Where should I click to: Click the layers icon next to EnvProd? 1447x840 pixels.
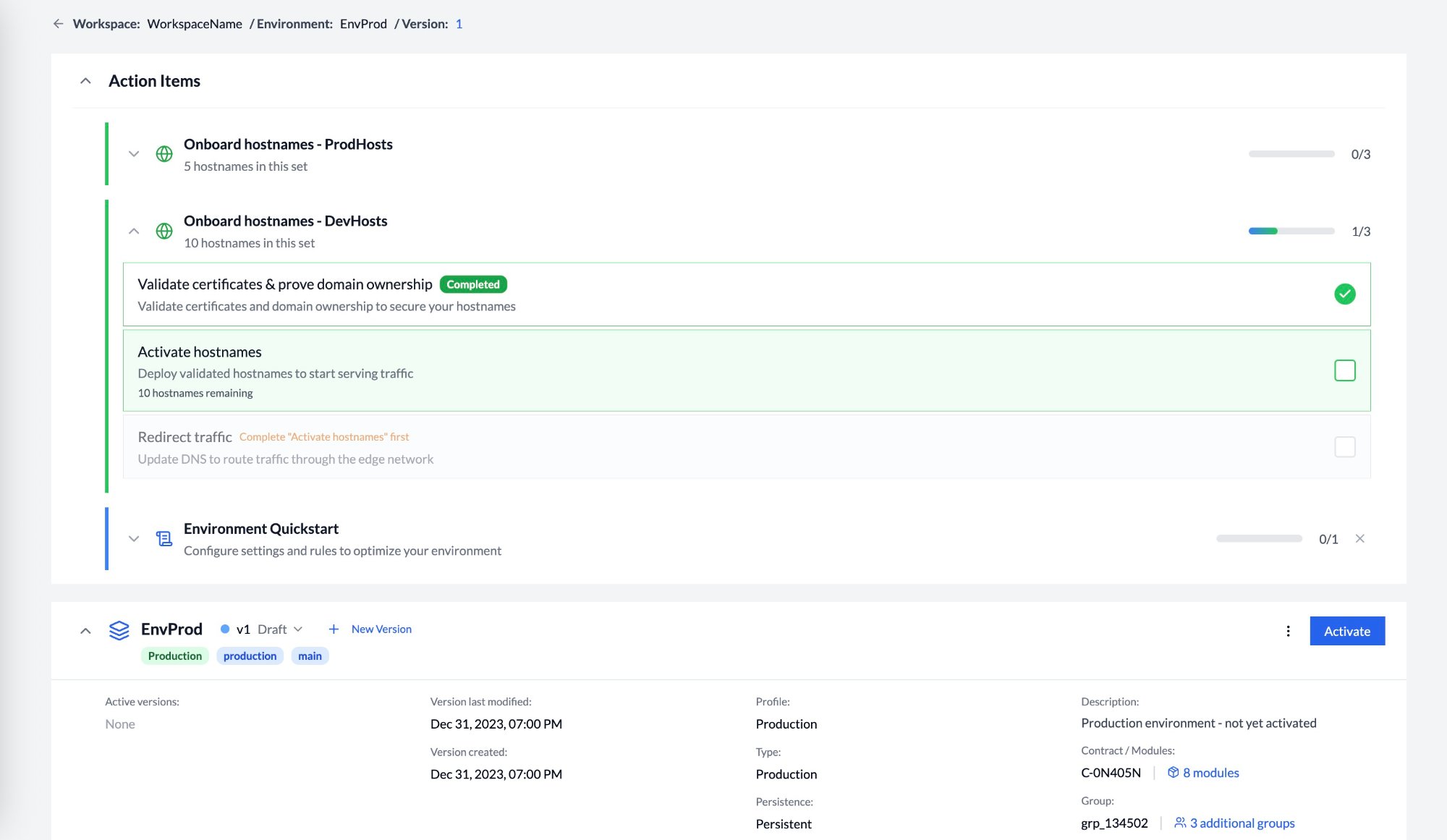(119, 629)
